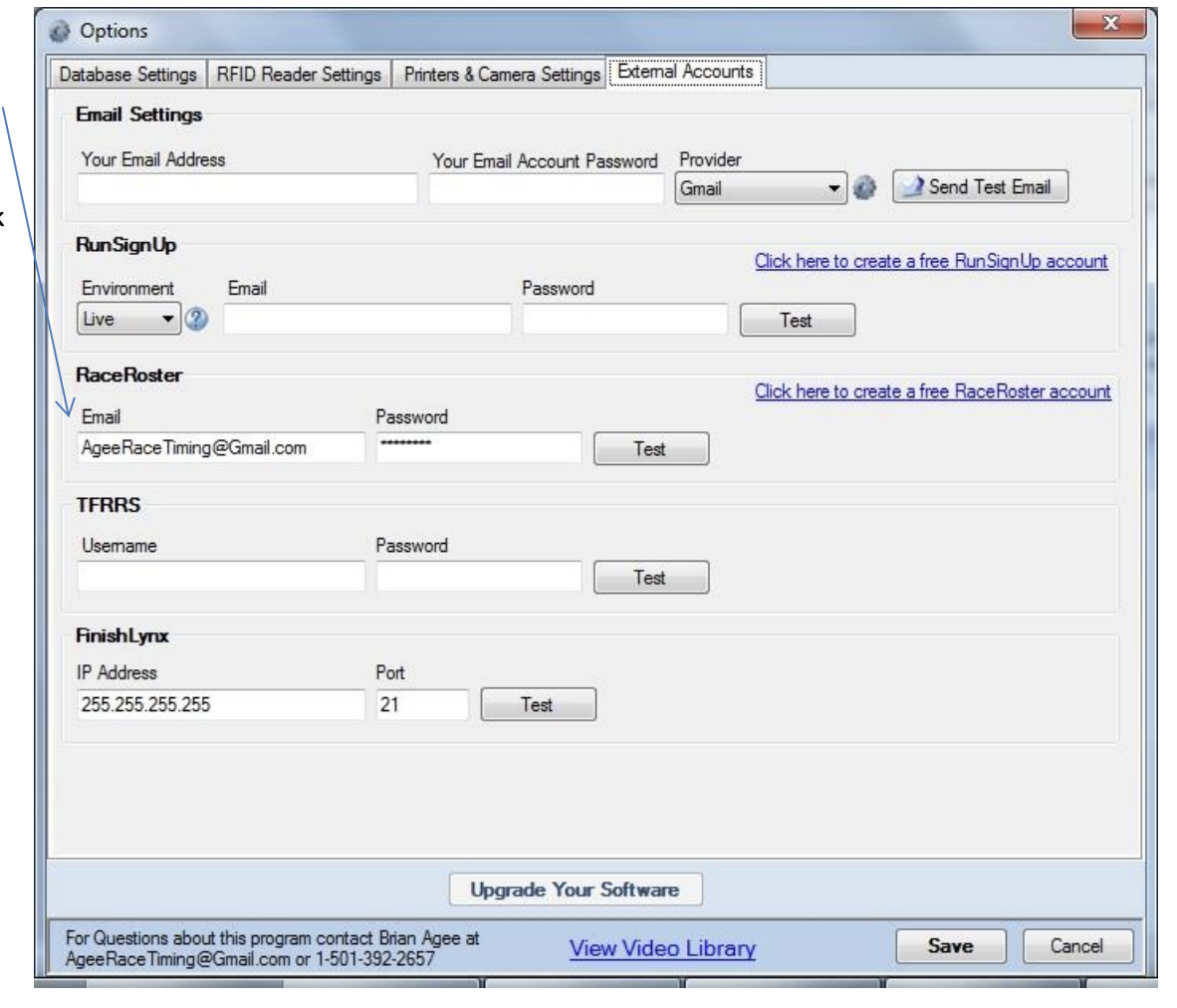This screenshot has width=1177, height=1008.
Task: Expand the Environment dropdown set to Live
Action: 128,320
